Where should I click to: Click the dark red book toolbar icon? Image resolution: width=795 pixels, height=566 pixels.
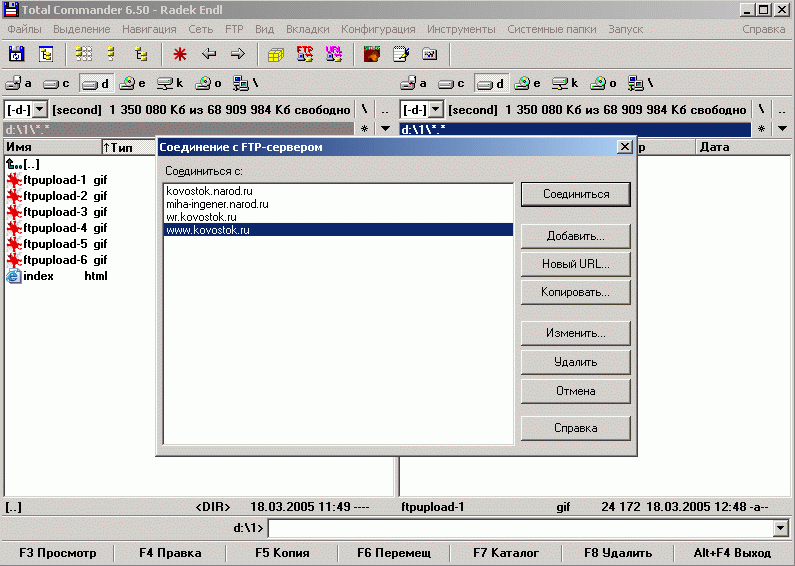point(372,54)
